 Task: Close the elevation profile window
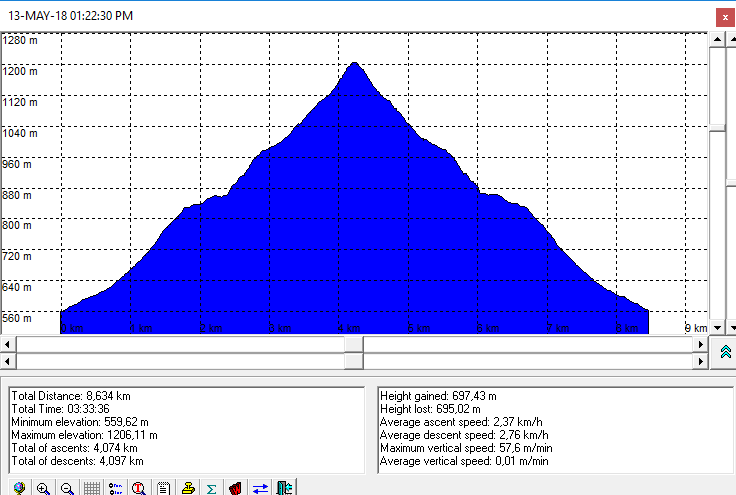click(x=724, y=17)
